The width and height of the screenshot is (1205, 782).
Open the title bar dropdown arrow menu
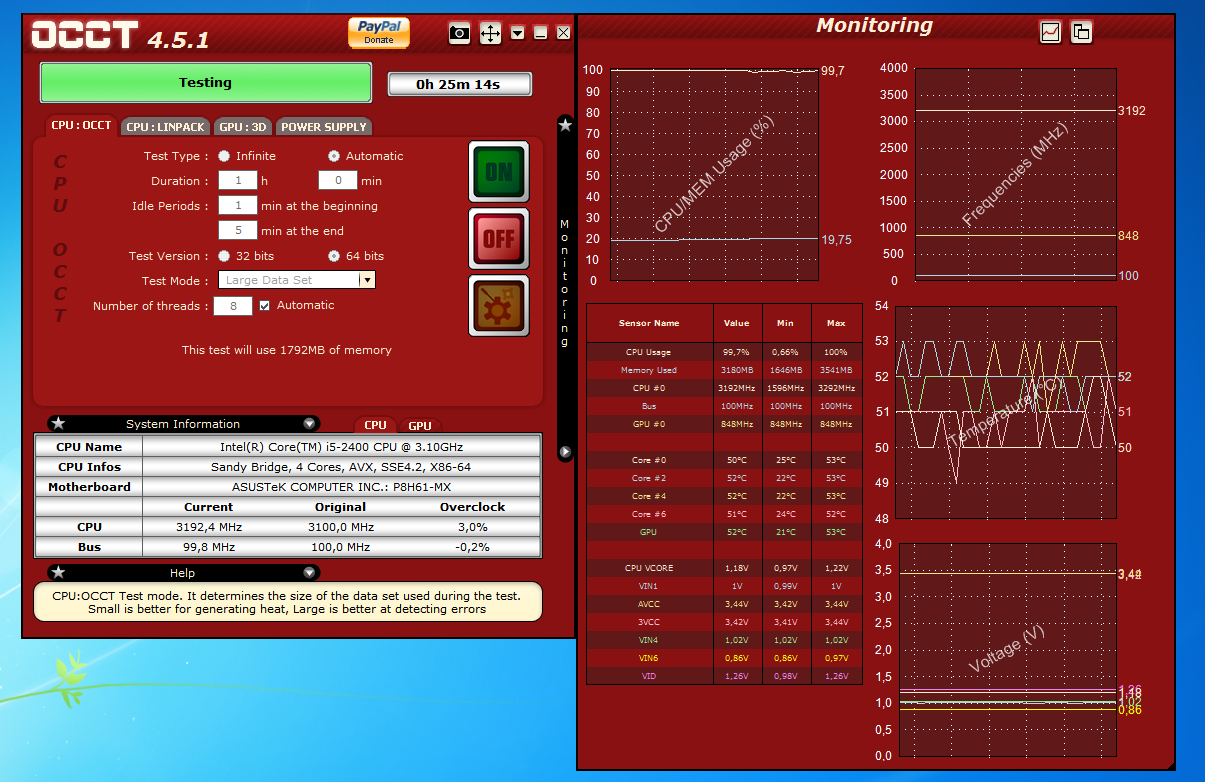[517, 33]
